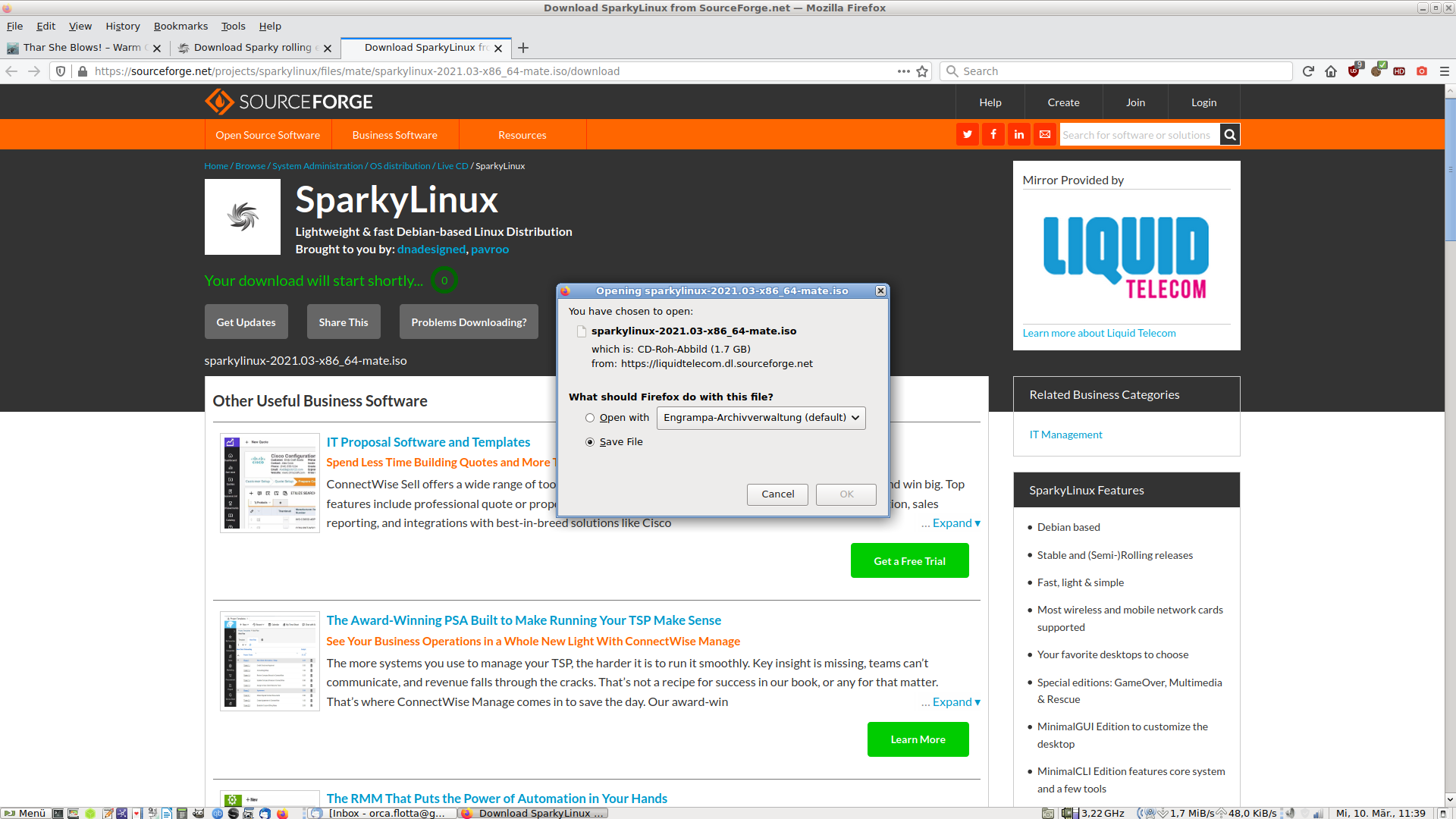Launch the terminal icon in the taskbar

click(58, 813)
